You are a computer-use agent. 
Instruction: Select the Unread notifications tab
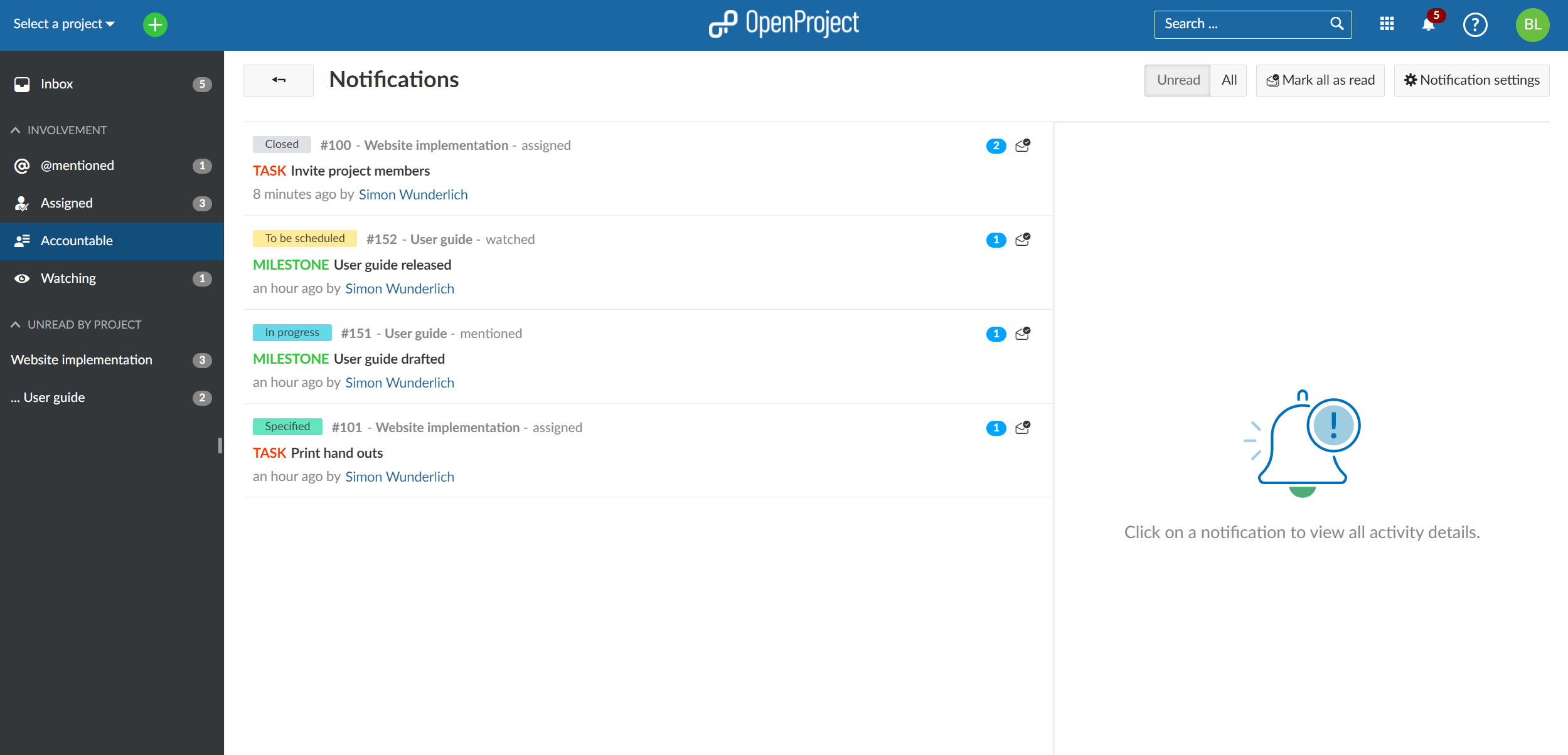(1177, 79)
